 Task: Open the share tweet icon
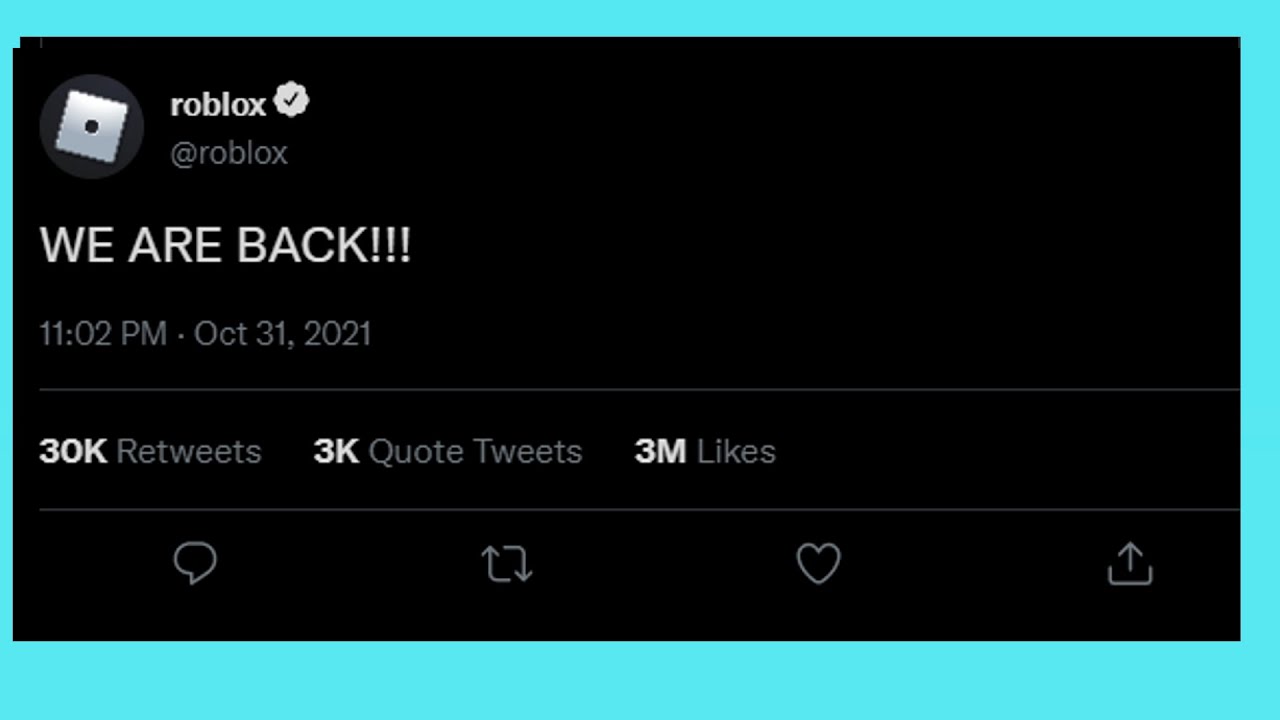coord(1130,563)
